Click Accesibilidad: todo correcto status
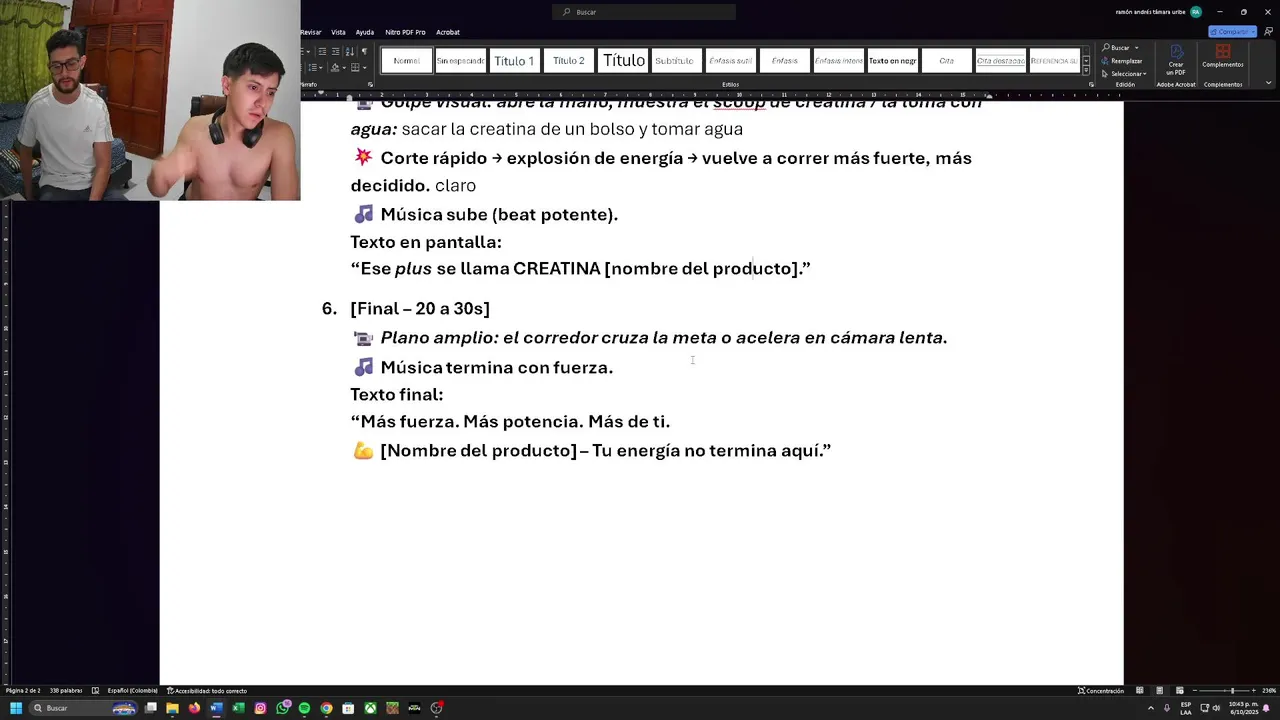1280x720 pixels. tap(207, 691)
